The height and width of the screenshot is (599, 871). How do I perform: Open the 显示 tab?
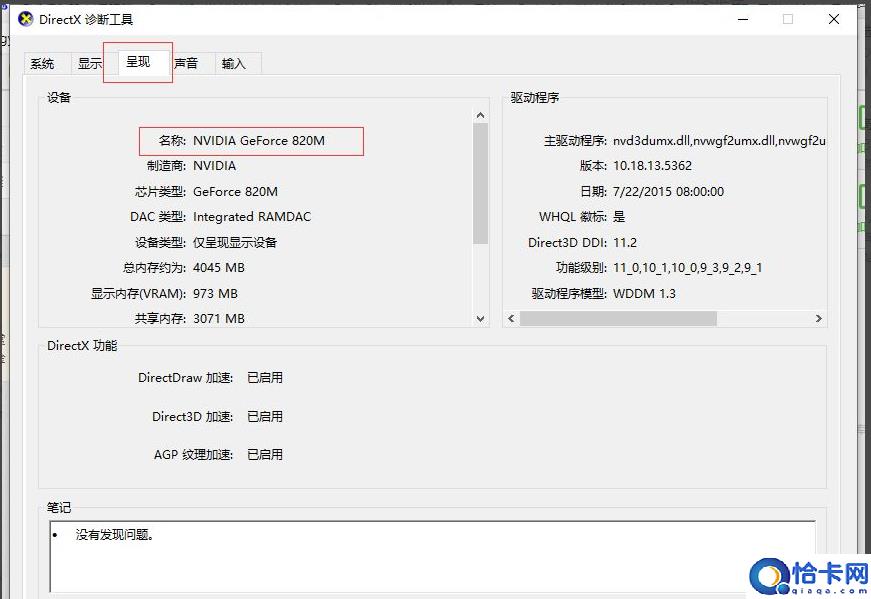[89, 62]
